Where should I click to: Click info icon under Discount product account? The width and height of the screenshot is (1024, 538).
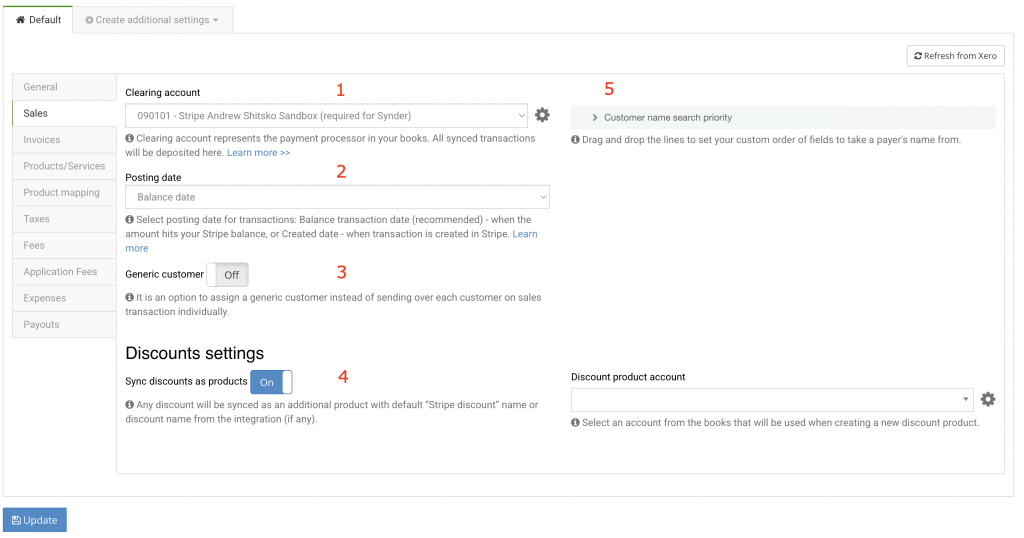tap(576, 423)
